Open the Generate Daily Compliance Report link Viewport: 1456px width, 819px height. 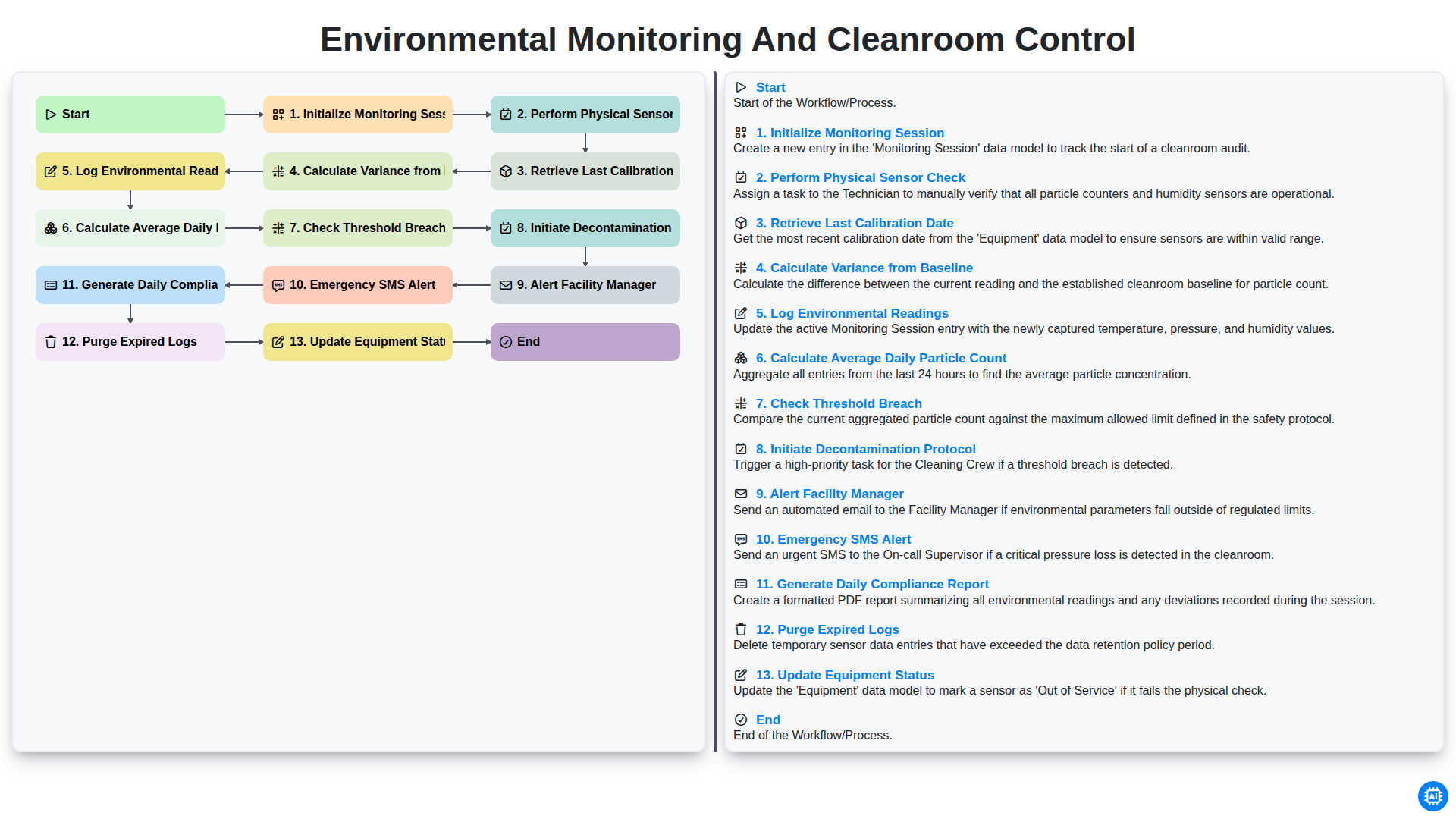coord(872,584)
